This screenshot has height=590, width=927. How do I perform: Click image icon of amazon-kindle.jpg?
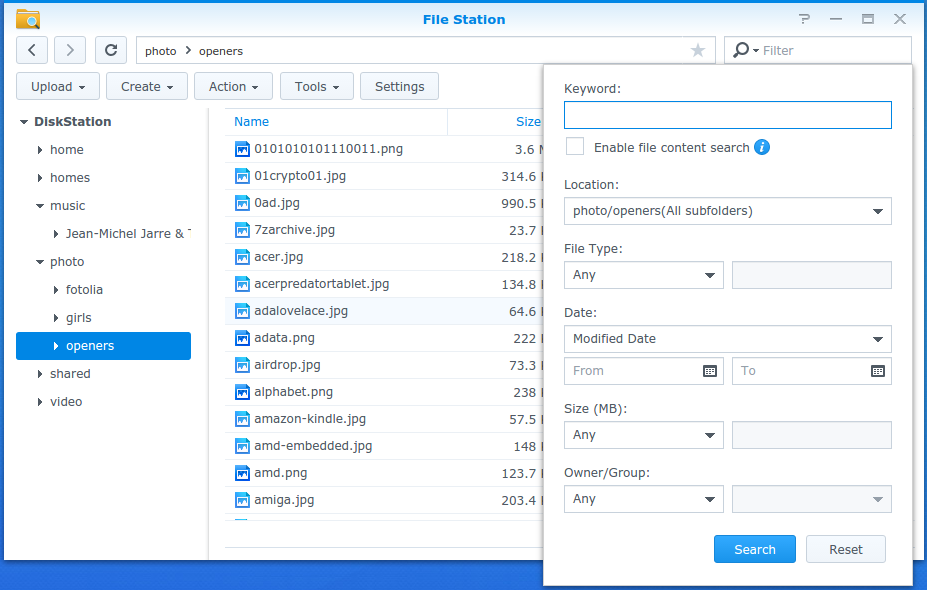tap(242, 419)
